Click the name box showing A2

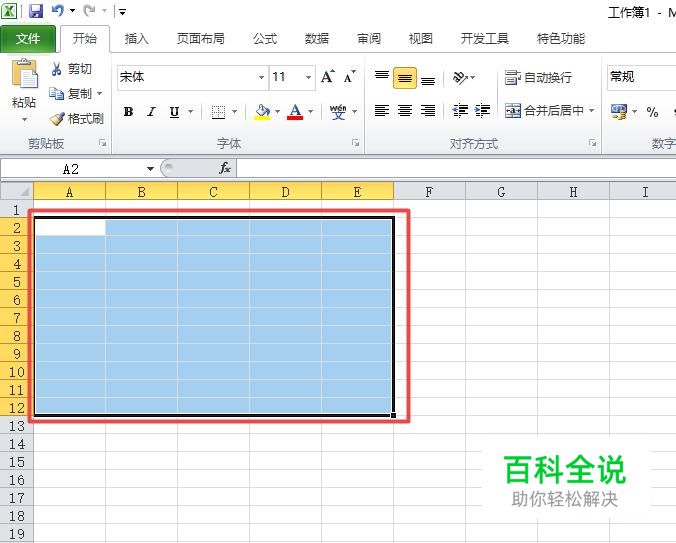71,169
